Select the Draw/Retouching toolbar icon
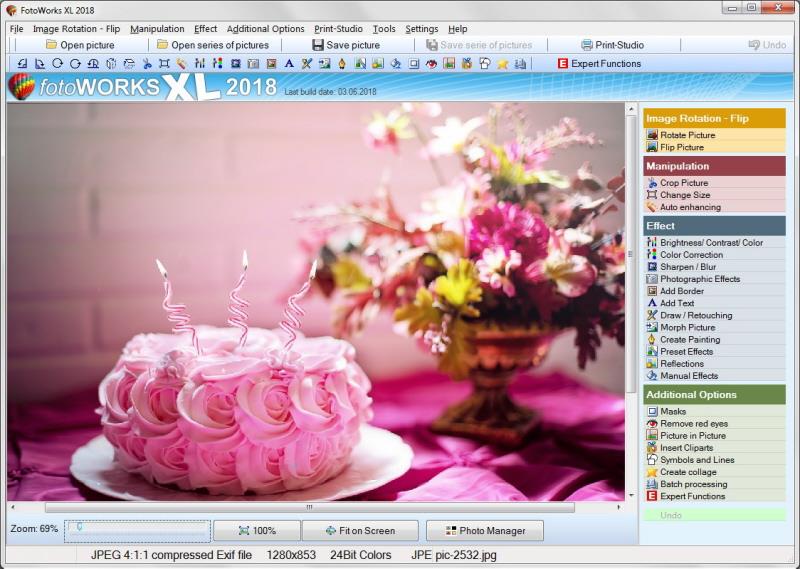The width and height of the screenshot is (800, 569). [306, 63]
